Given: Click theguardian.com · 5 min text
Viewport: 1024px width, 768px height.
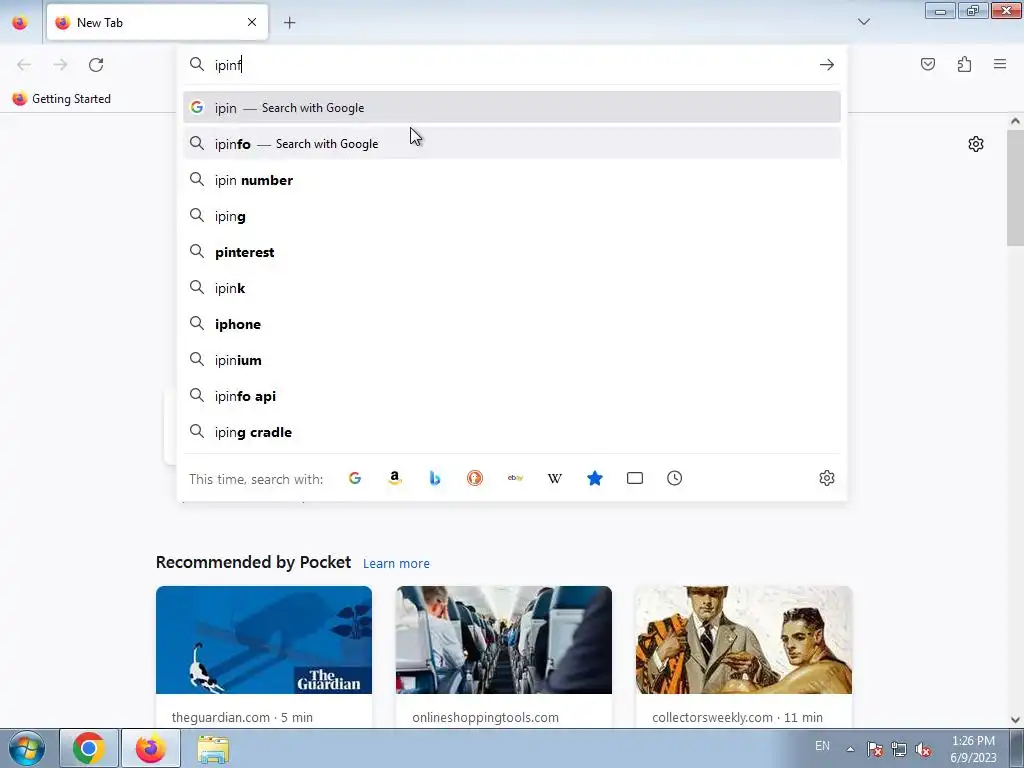Looking at the screenshot, I should 242,717.
